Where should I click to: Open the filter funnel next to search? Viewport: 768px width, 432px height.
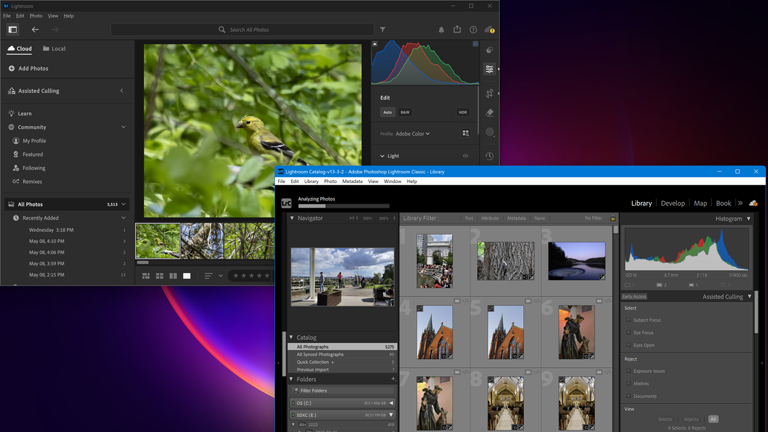click(383, 29)
